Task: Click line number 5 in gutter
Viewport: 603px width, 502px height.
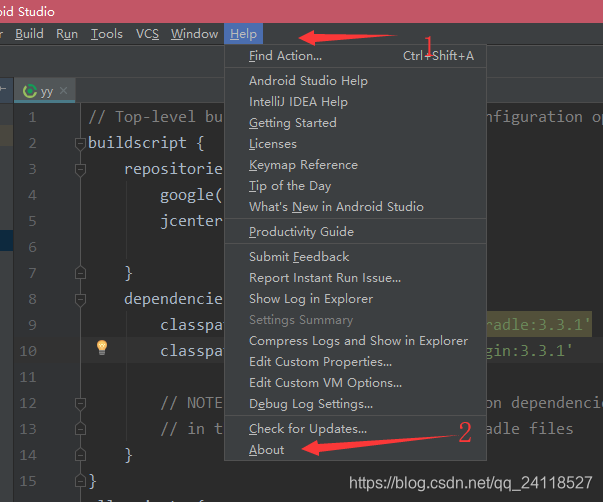Action: point(32,221)
